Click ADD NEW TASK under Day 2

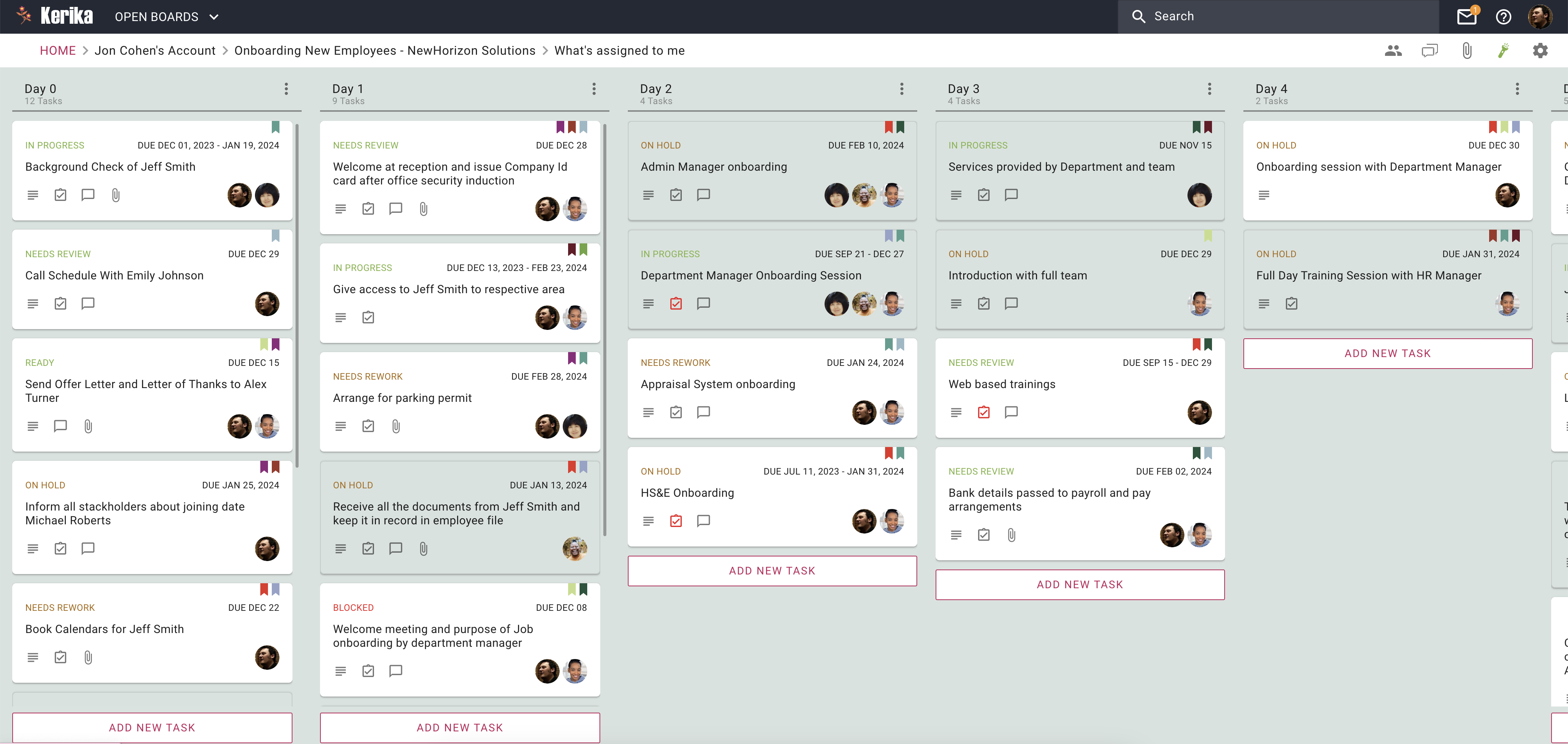click(772, 571)
